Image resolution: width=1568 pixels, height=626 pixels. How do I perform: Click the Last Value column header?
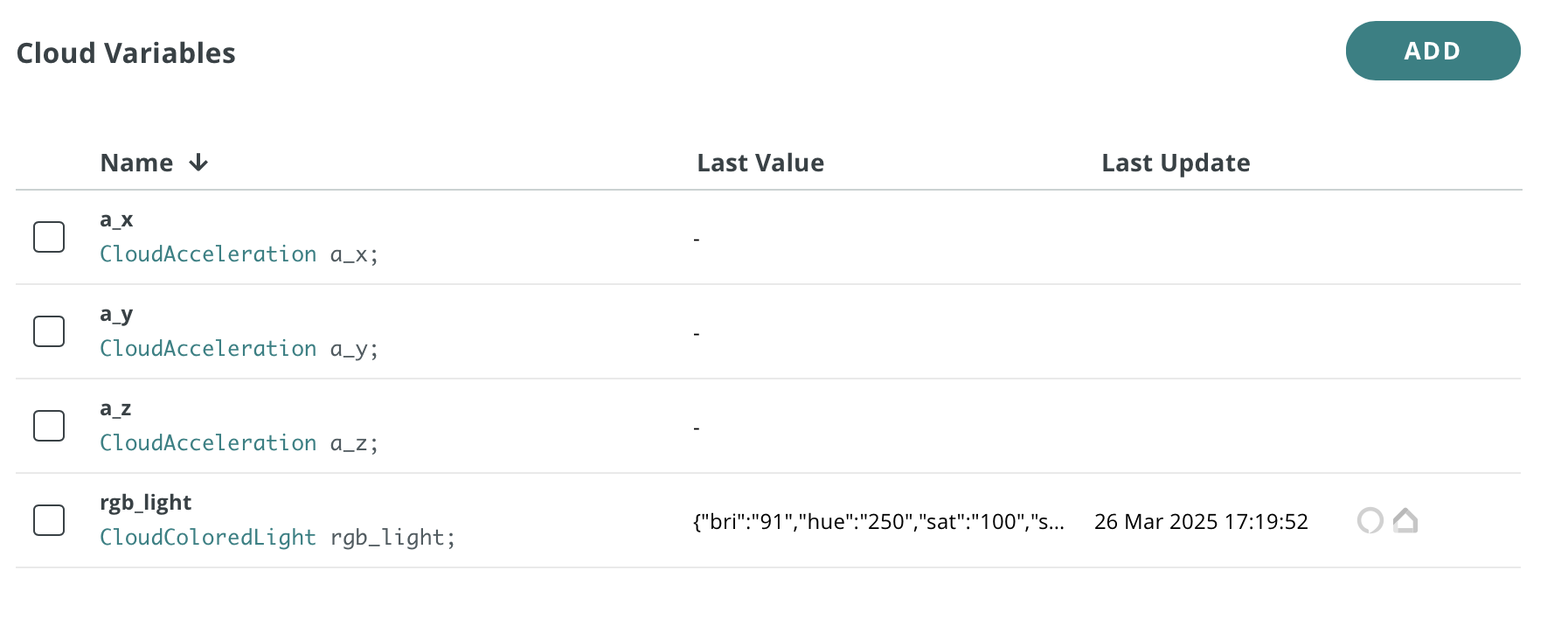[760, 163]
